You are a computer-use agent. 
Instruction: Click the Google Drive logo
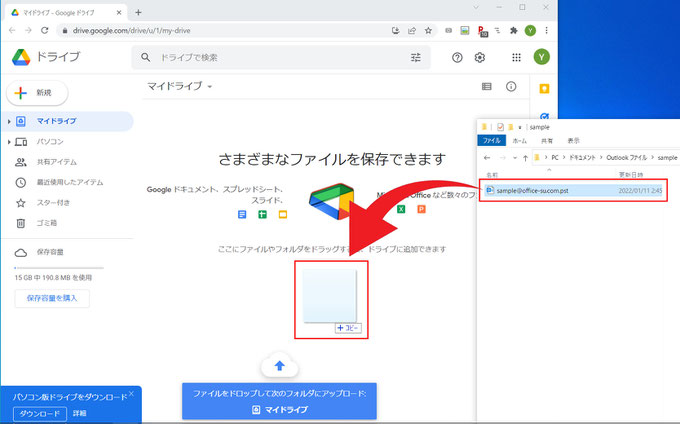pos(21,57)
